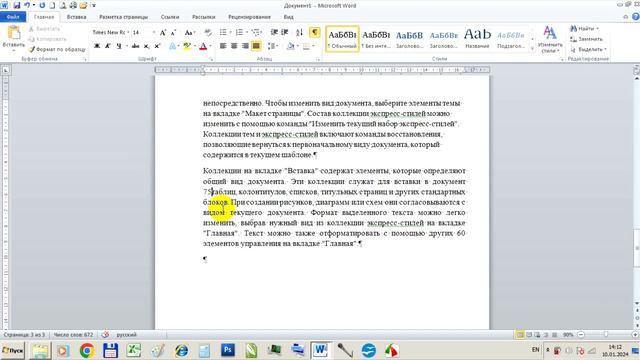Click align text left icon
The width and height of the screenshot is (640, 360).
223,46
